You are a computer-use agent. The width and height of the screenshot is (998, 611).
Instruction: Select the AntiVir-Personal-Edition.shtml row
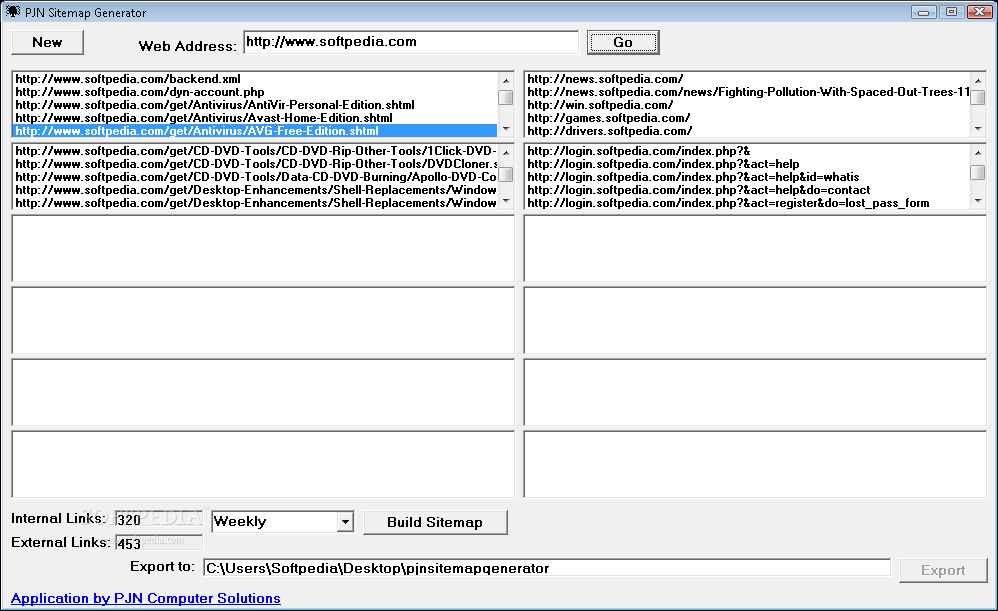click(x=255, y=105)
